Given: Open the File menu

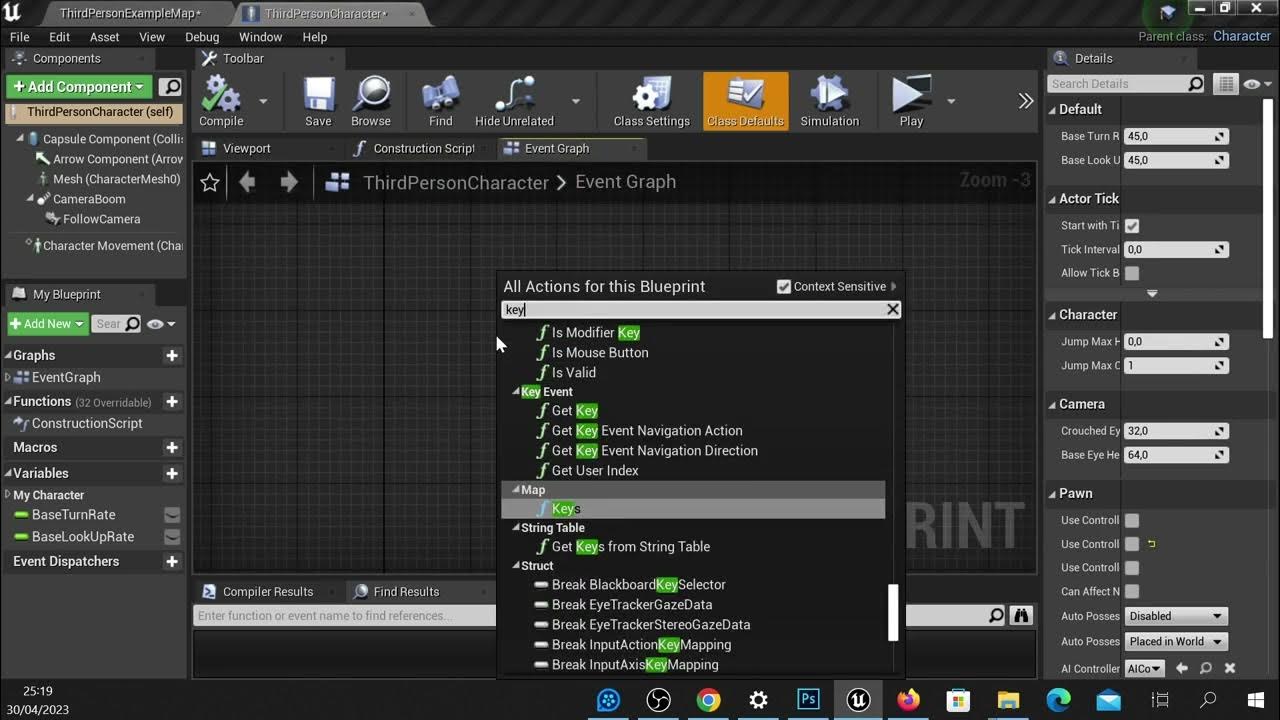Looking at the screenshot, I should (20, 37).
